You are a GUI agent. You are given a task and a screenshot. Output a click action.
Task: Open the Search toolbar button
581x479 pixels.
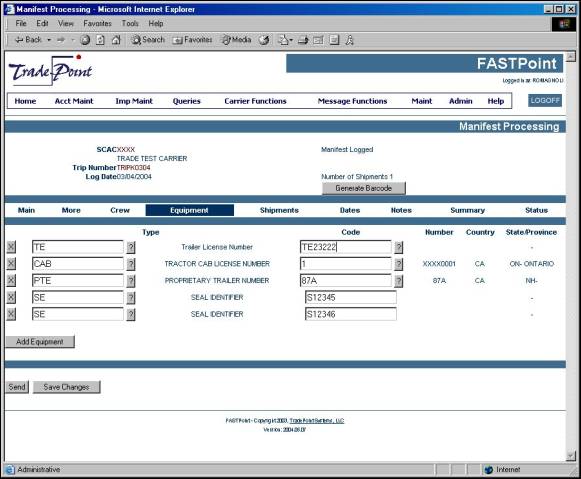(148, 40)
